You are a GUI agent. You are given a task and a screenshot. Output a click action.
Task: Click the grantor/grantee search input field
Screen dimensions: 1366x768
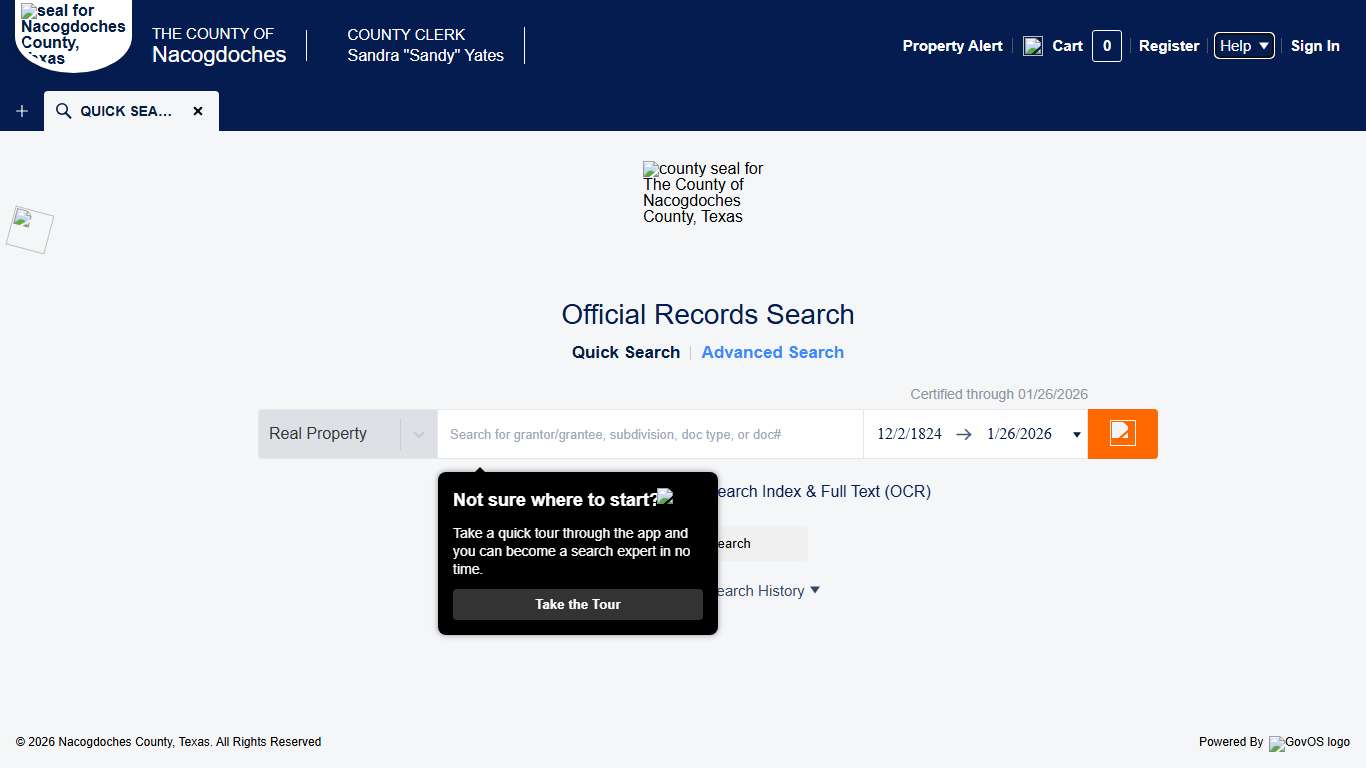(650, 433)
